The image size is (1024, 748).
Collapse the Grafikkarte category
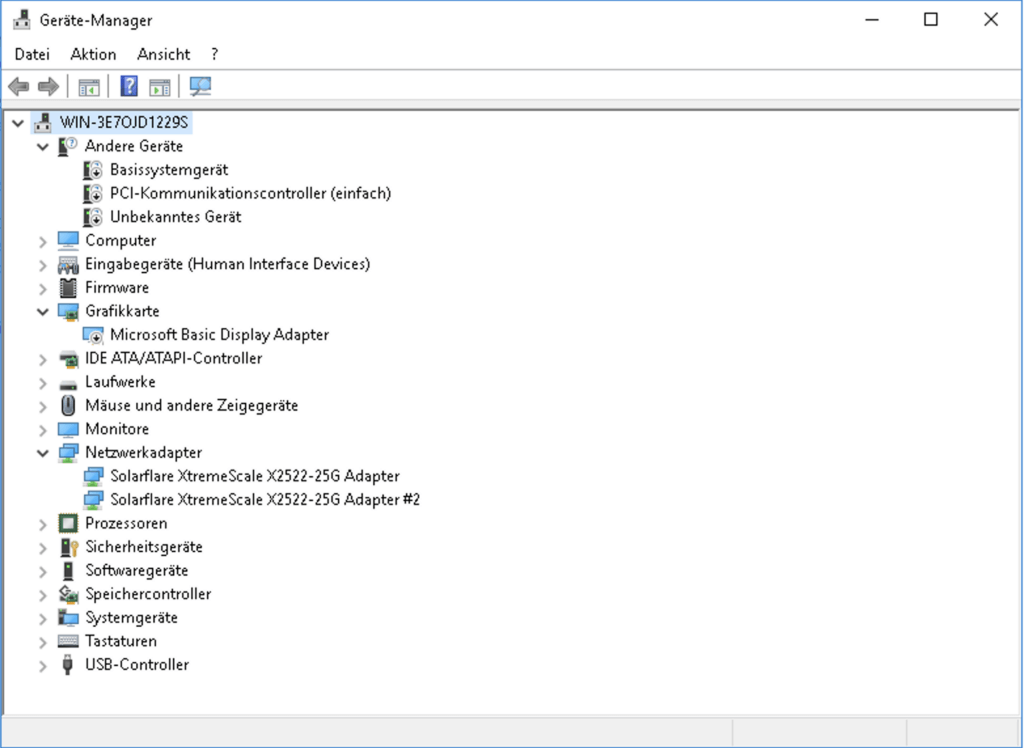[42, 312]
